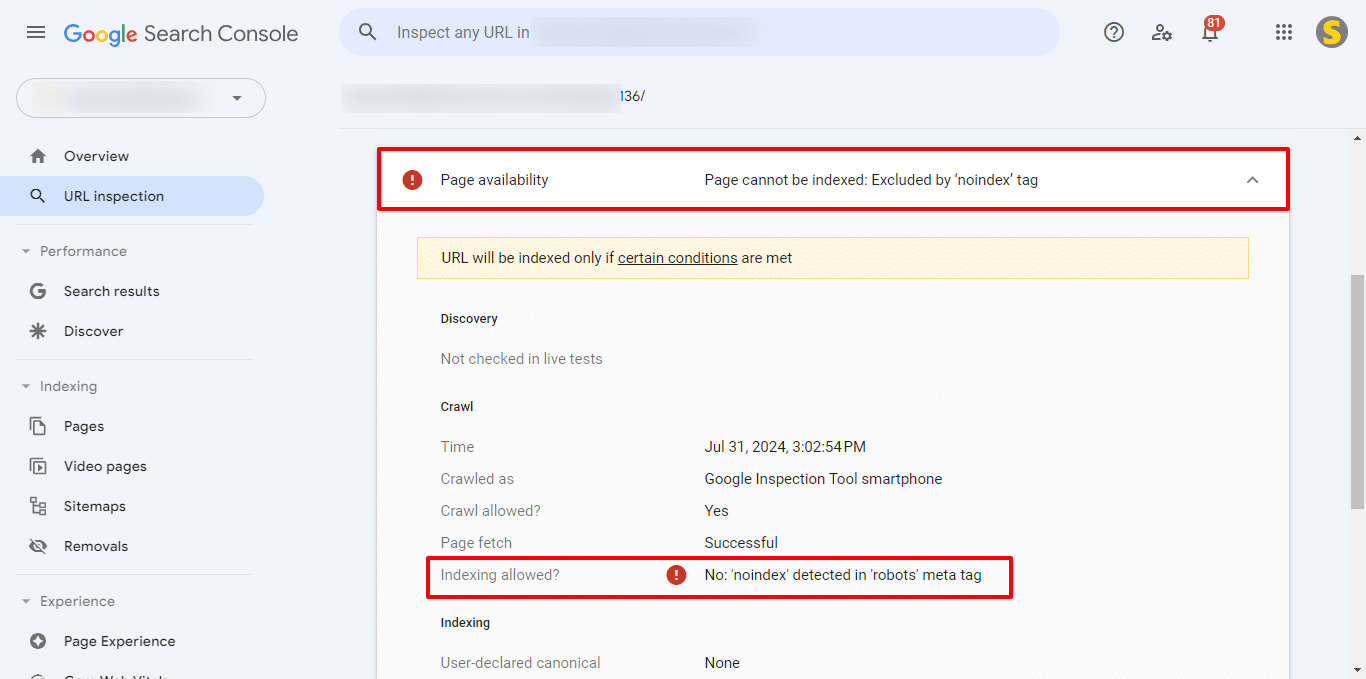Screen dimensions: 1366x679
Task: Click Page availability header text
Action: pyautogui.click(x=495, y=180)
